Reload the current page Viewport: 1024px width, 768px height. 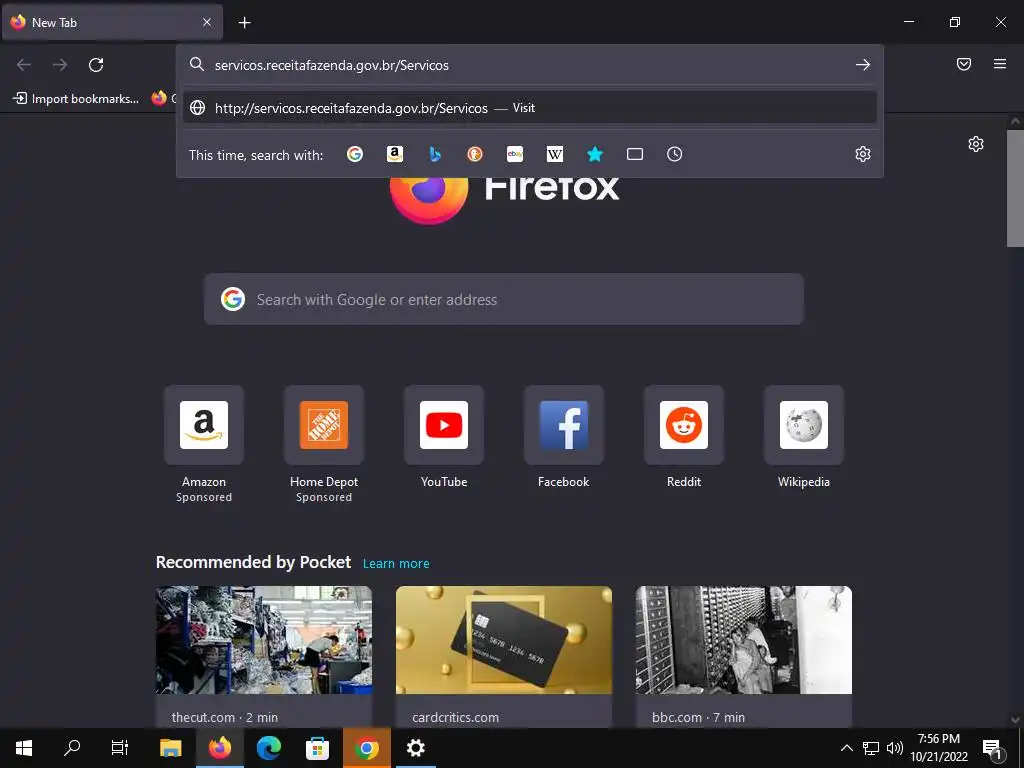[x=96, y=65]
